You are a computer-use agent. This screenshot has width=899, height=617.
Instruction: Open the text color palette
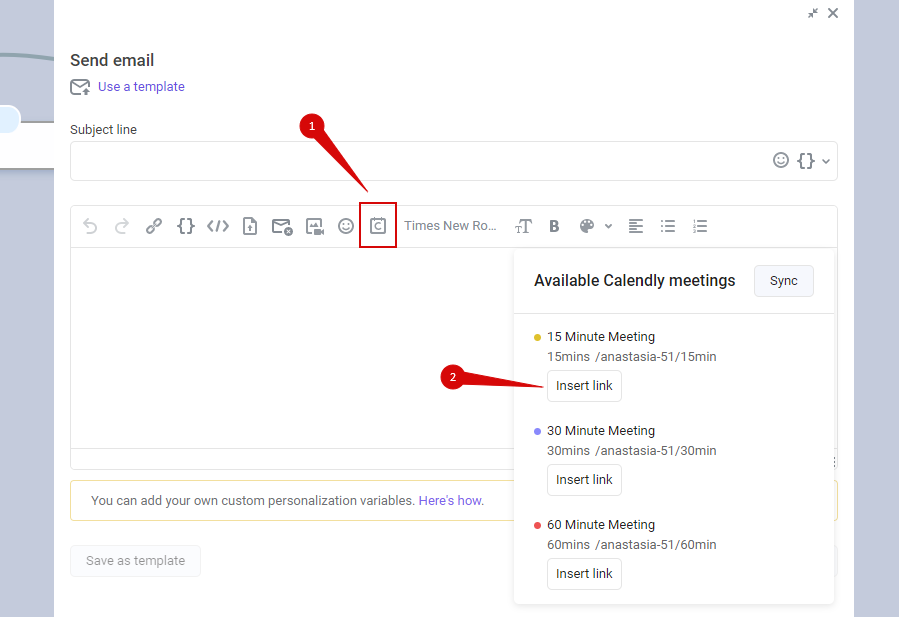click(587, 226)
